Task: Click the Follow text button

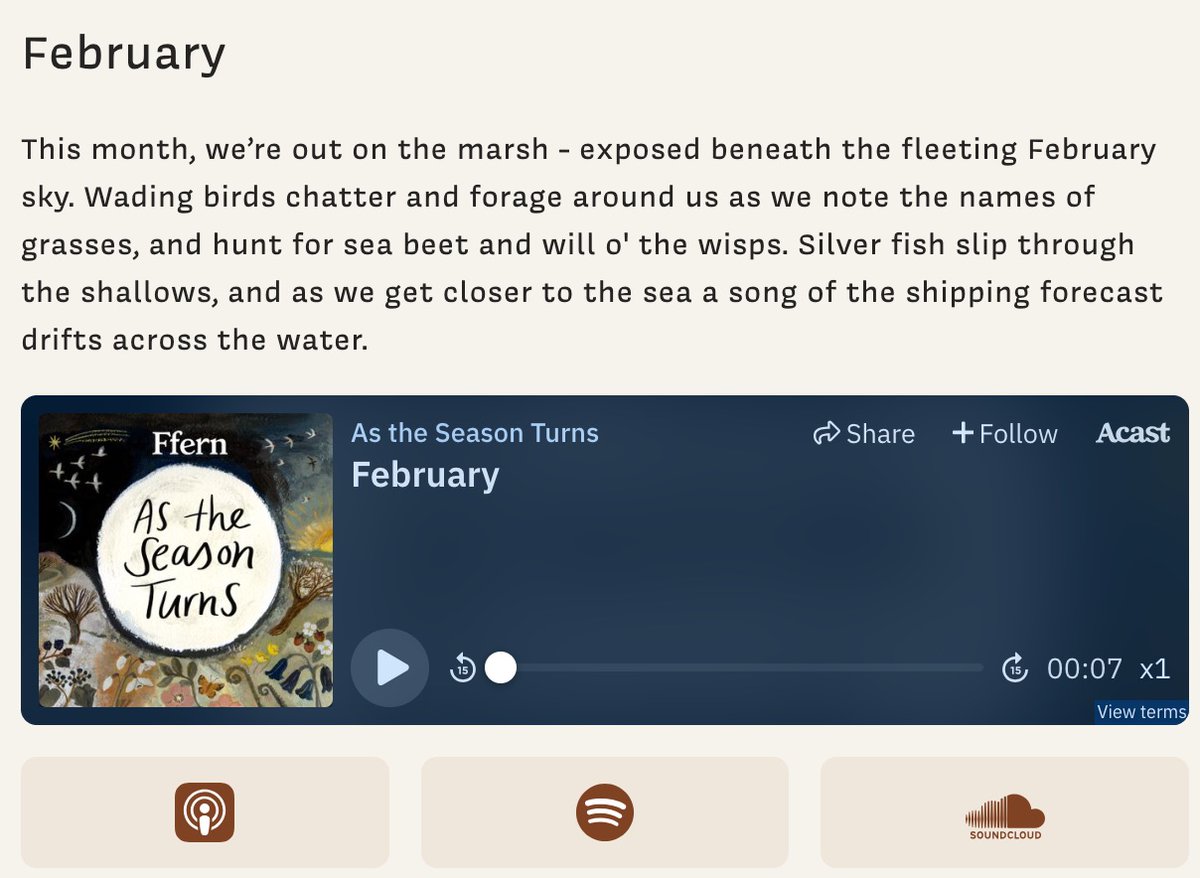Action: click(1018, 433)
